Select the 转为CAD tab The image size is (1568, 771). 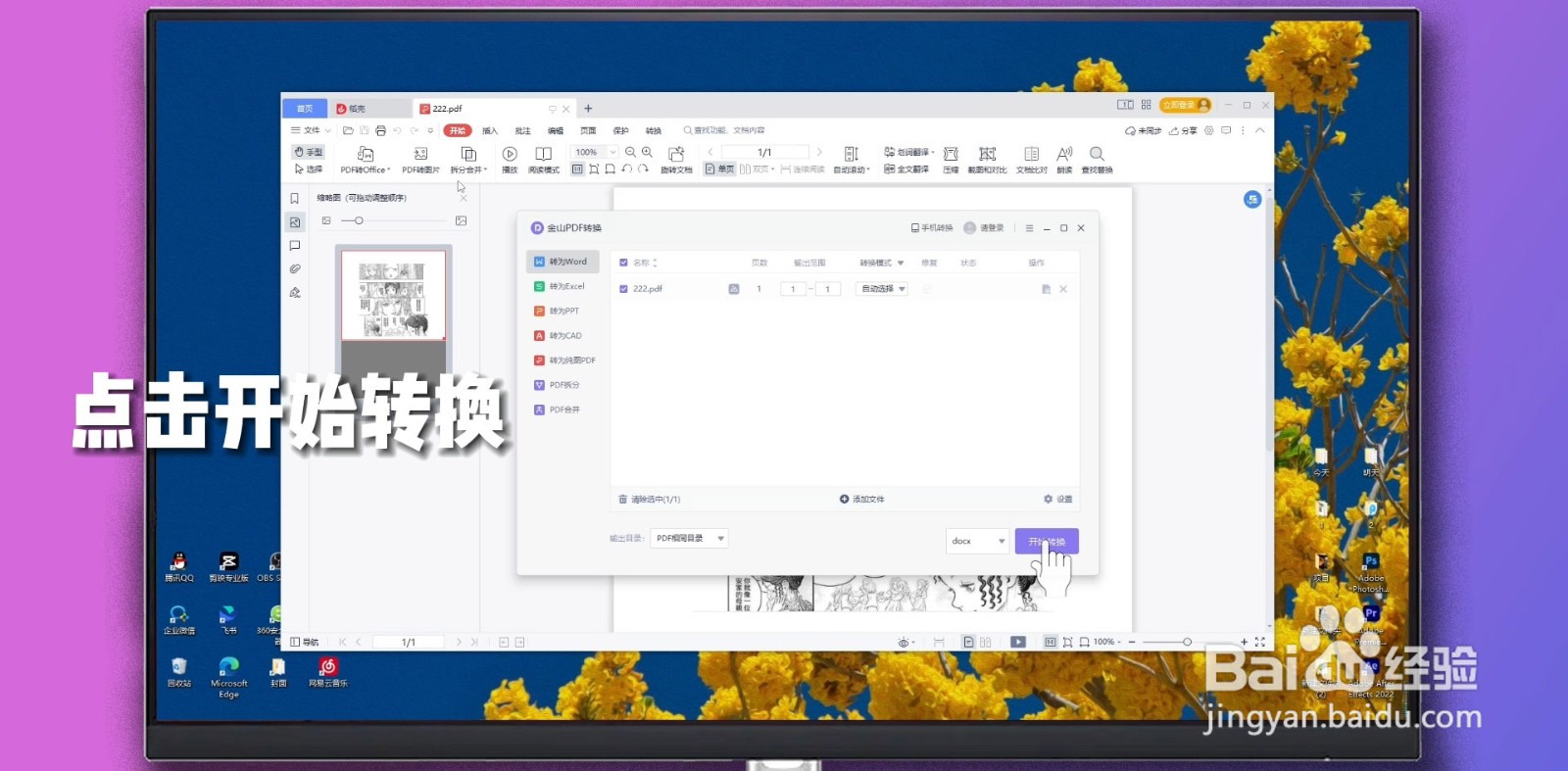pos(563,335)
